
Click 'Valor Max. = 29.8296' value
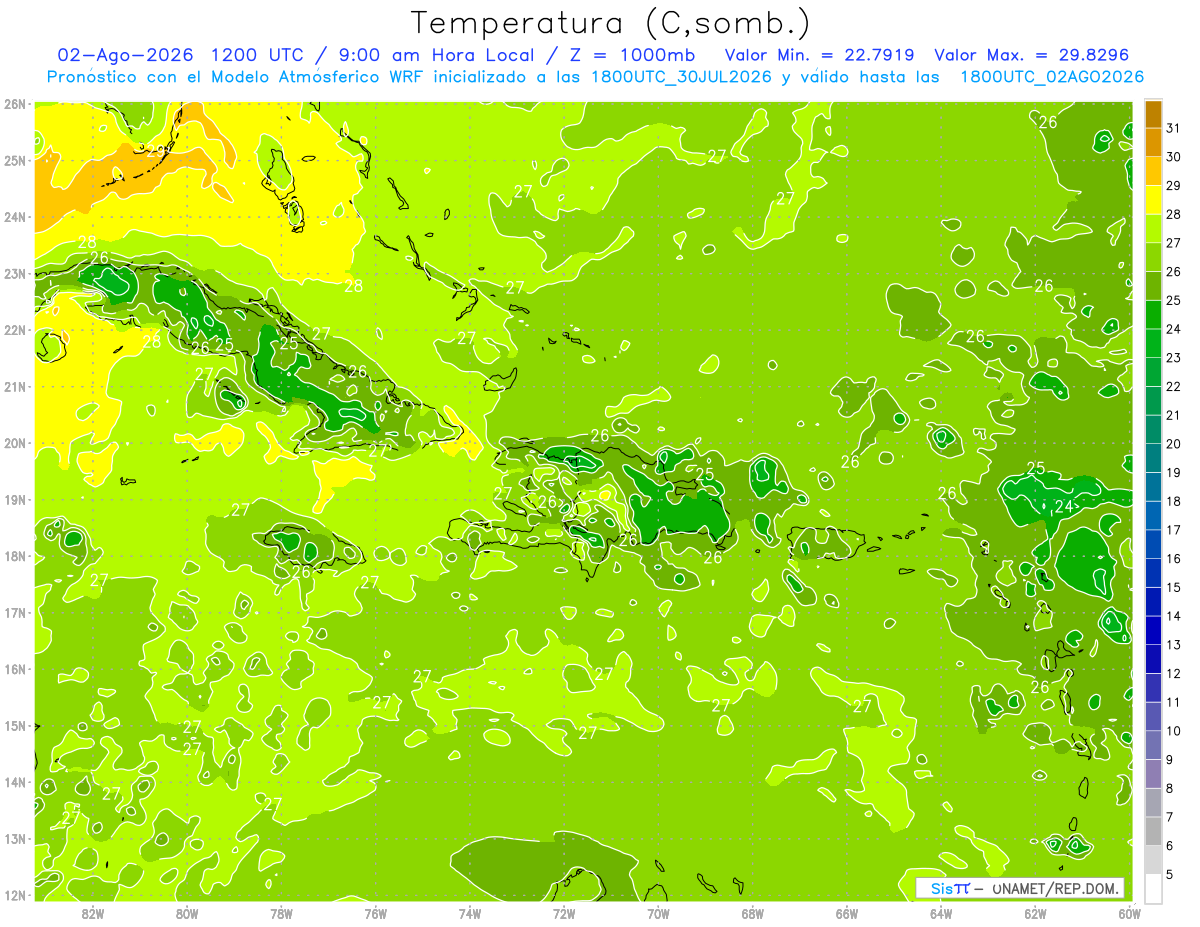[x=1034, y=54]
